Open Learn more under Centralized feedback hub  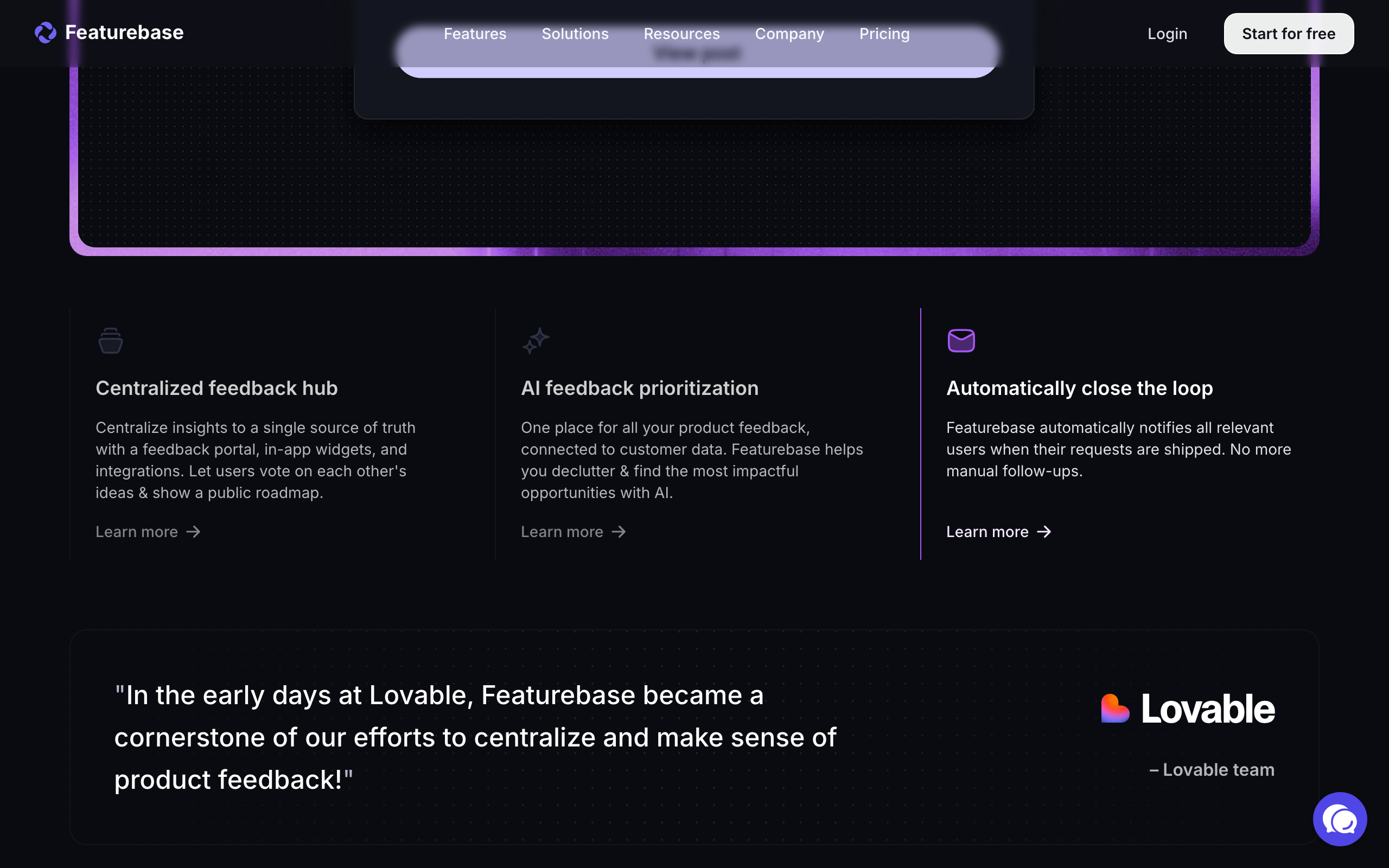[x=137, y=532]
